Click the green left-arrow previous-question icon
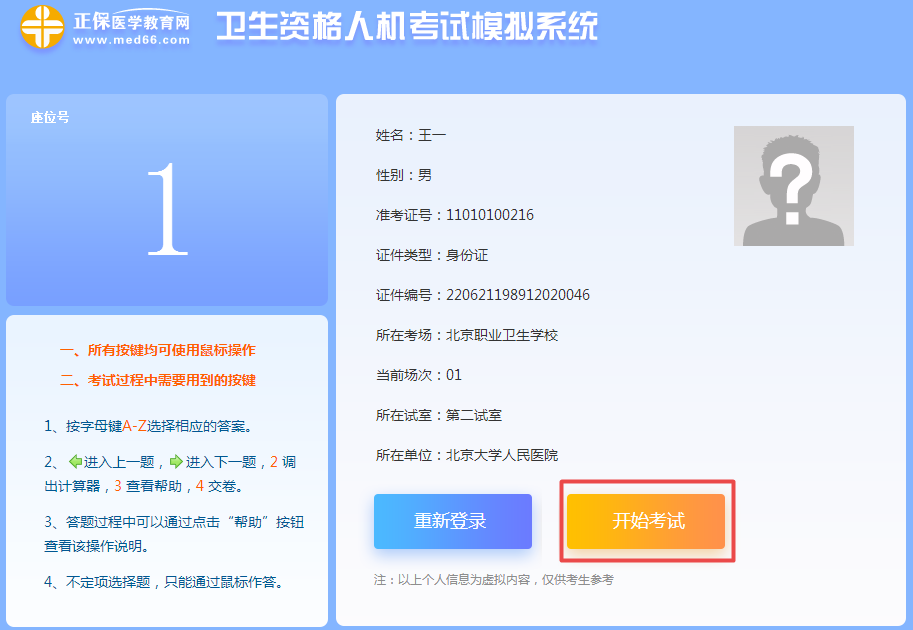Viewport: 913px width, 630px height. tap(76, 460)
